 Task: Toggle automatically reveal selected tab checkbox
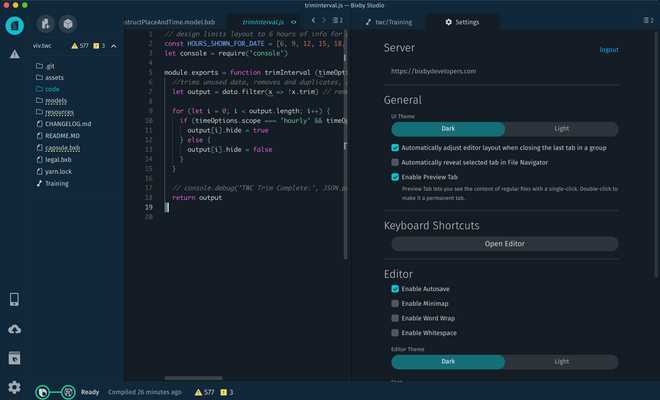pyautogui.click(x=395, y=162)
